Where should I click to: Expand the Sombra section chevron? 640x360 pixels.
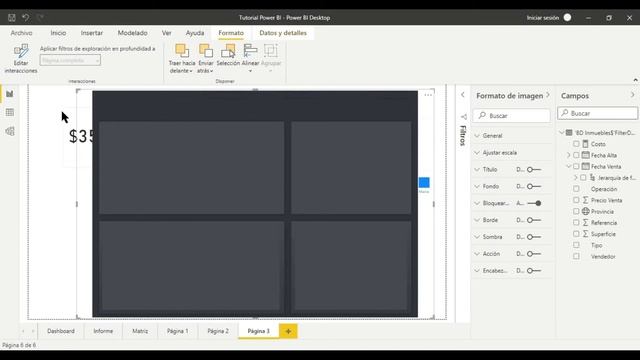[x=477, y=237]
